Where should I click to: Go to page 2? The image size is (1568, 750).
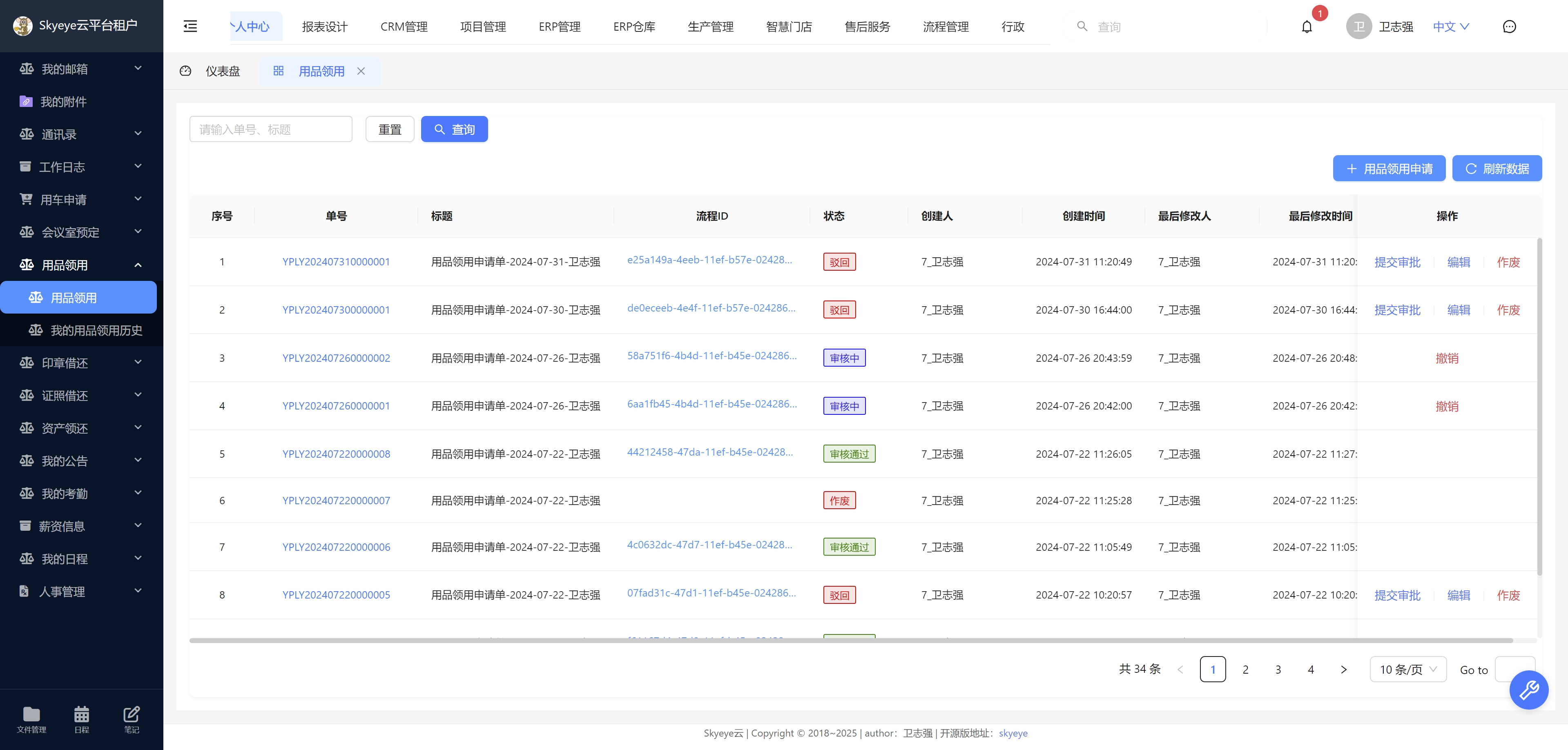click(x=1245, y=669)
